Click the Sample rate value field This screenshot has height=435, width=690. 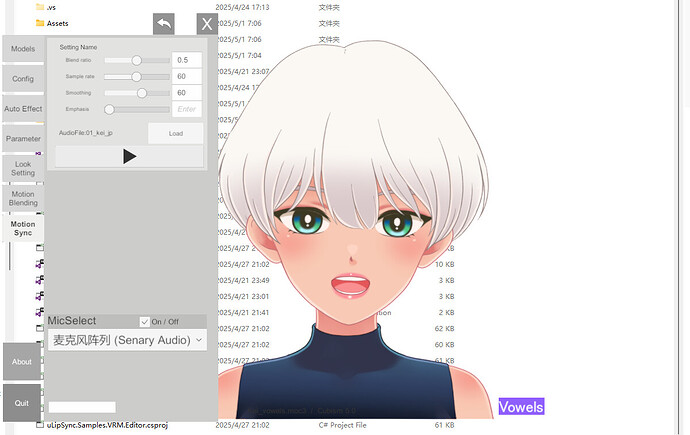click(187, 76)
